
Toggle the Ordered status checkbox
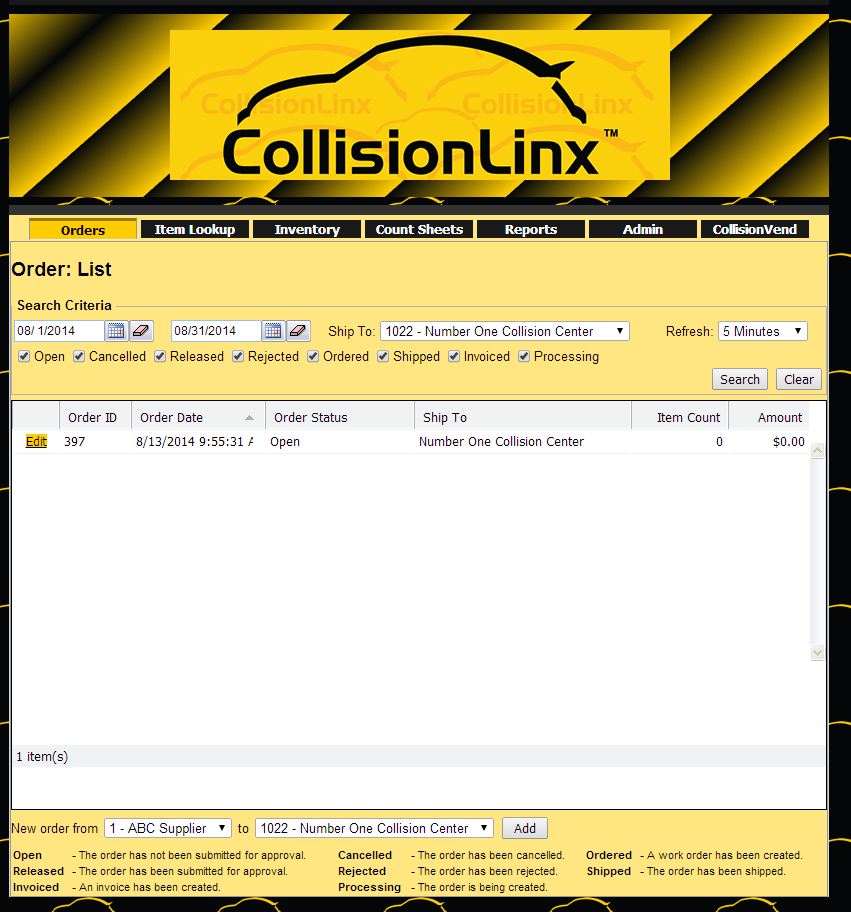[x=313, y=357]
